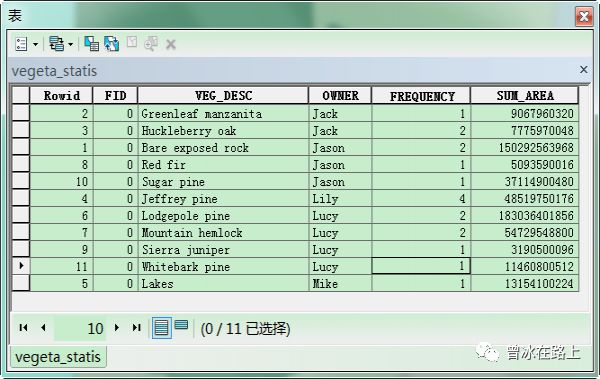Click SUM_AREA value 150292563968
The width and height of the screenshot is (600, 379).
525,147
